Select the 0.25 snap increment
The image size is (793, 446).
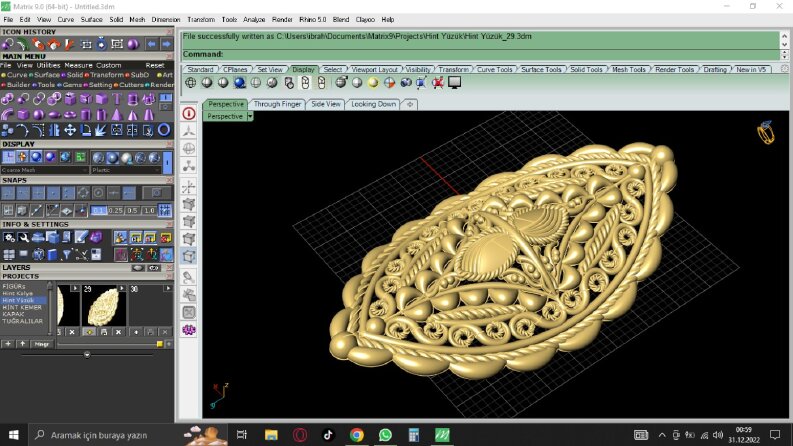(115, 210)
